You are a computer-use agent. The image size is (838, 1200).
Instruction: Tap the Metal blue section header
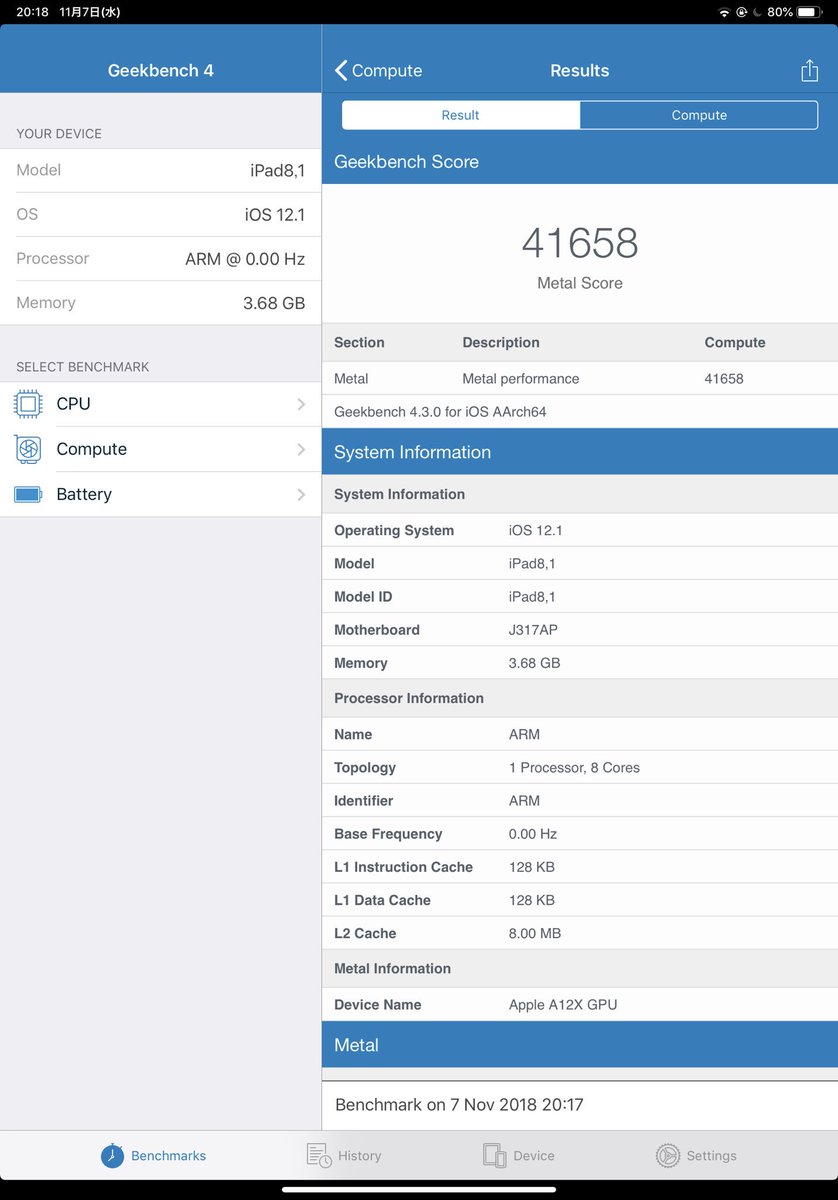coord(580,1045)
